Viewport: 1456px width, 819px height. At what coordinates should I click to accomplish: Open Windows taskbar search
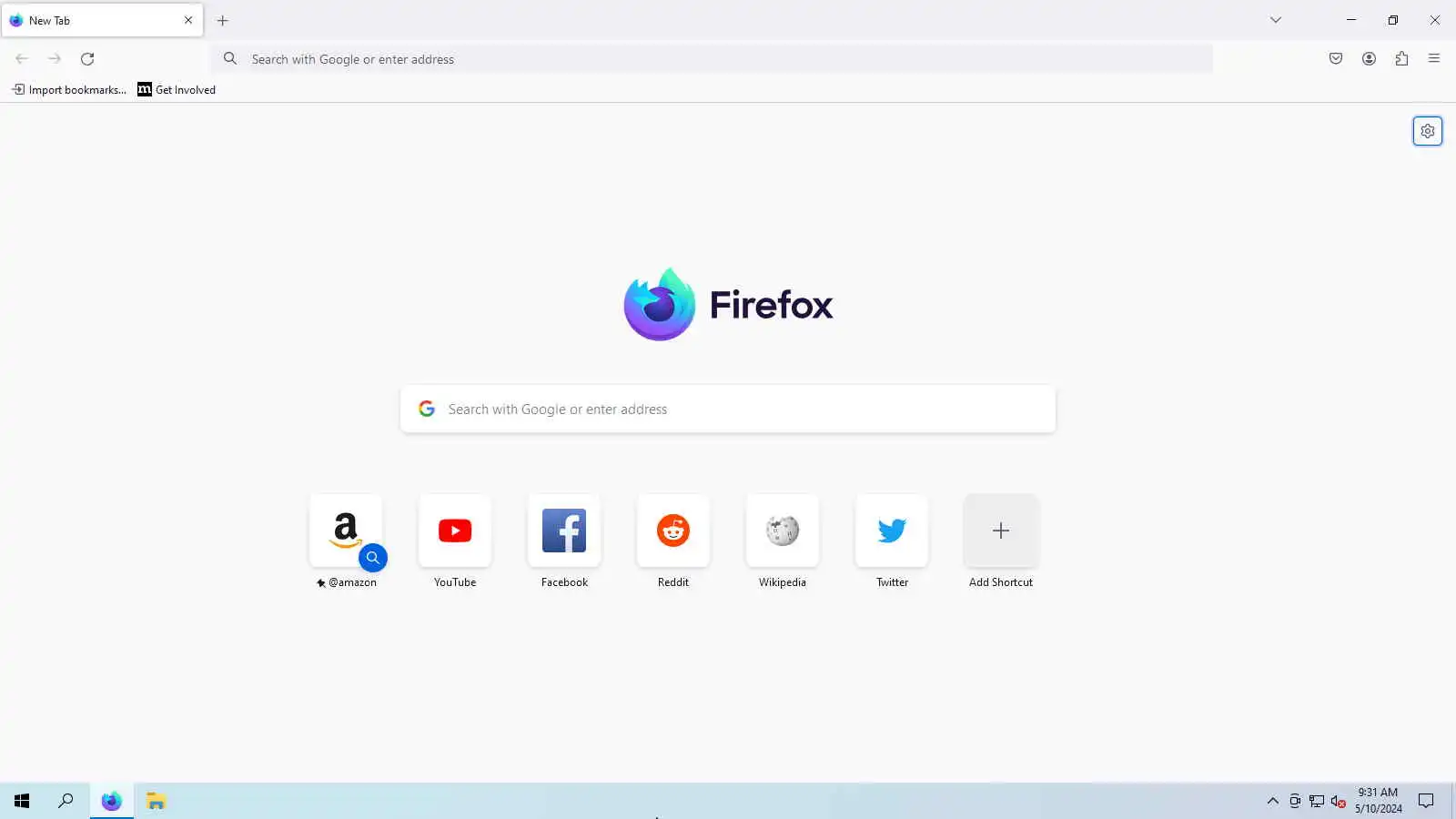pyautogui.click(x=66, y=801)
